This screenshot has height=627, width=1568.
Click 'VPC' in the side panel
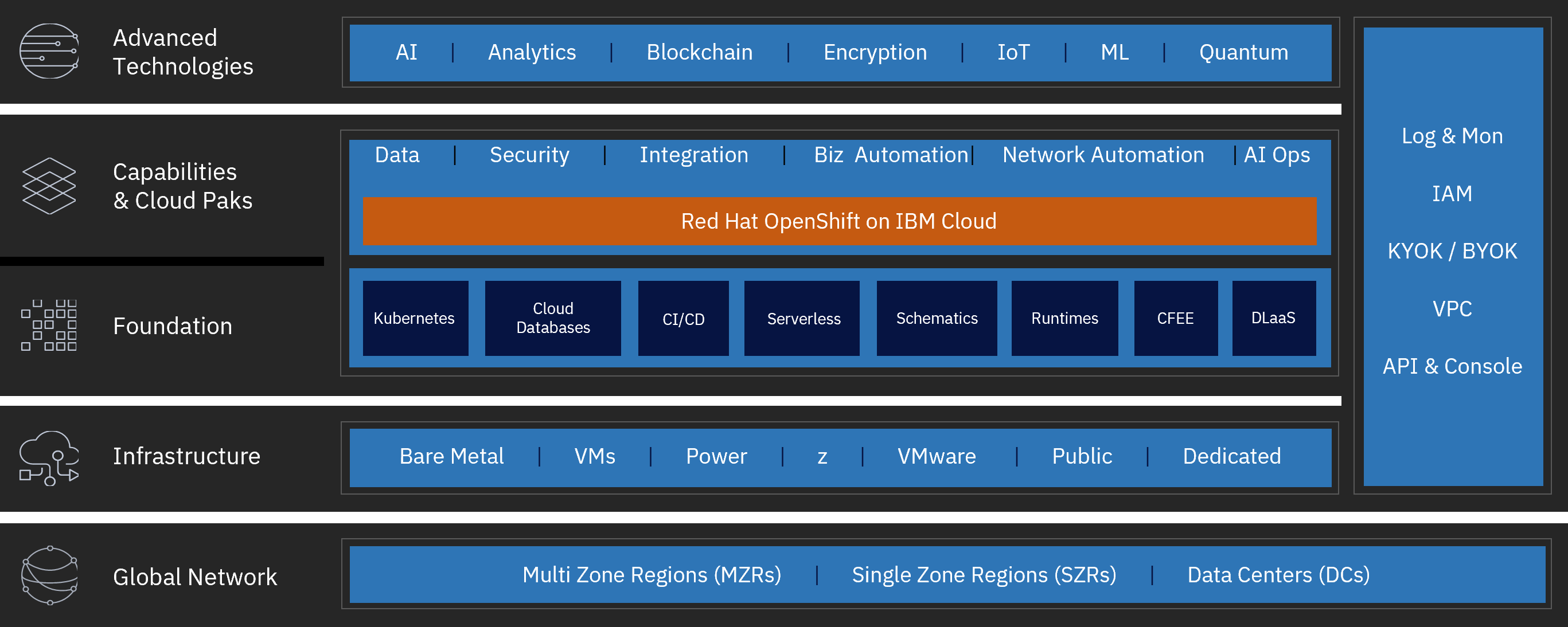pyautogui.click(x=1452, y=309)
